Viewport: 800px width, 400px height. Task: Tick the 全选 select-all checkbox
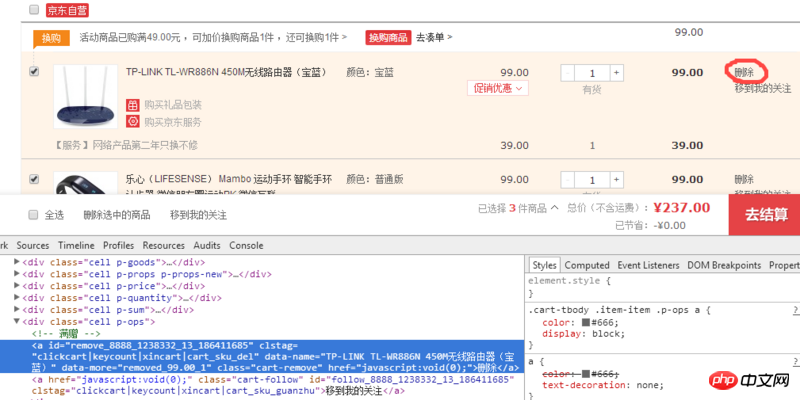(34, 215)
